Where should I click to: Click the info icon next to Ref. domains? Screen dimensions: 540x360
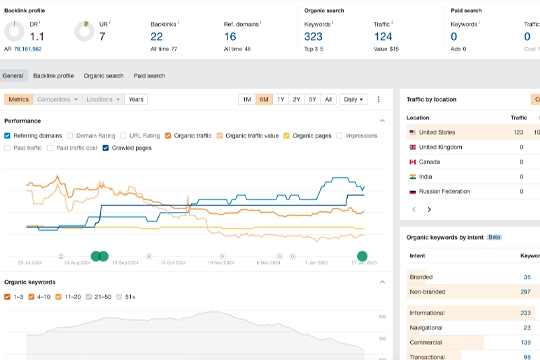(260, 22)
